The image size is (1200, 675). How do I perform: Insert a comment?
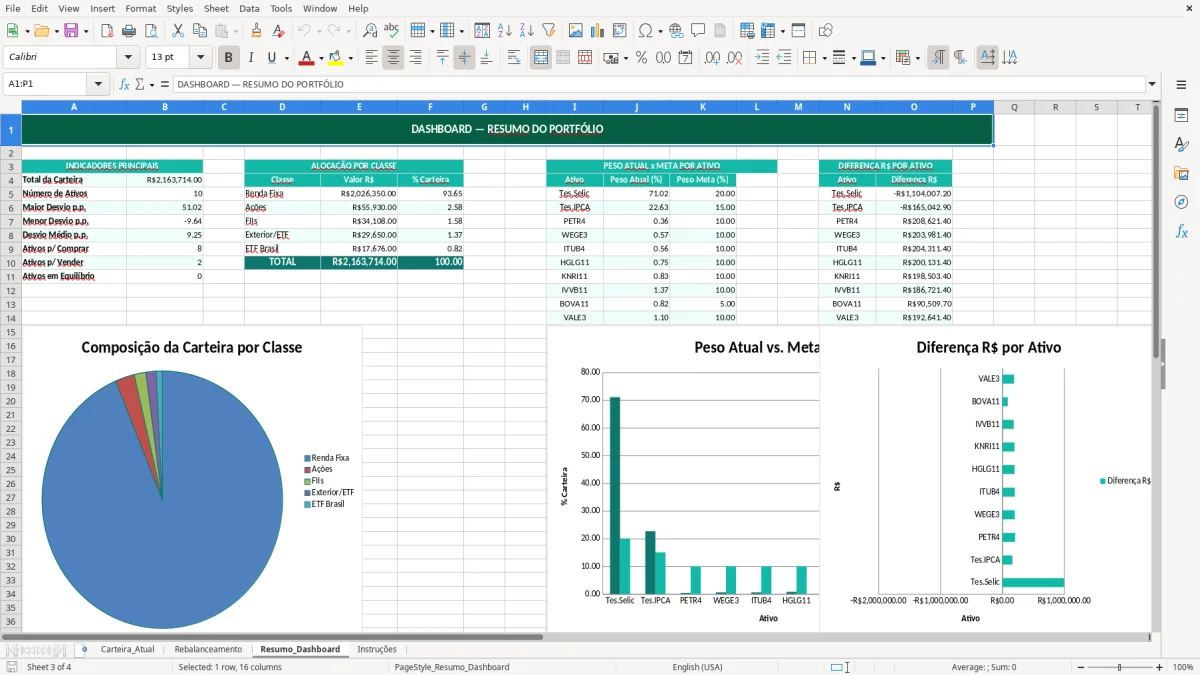(698, 31)
